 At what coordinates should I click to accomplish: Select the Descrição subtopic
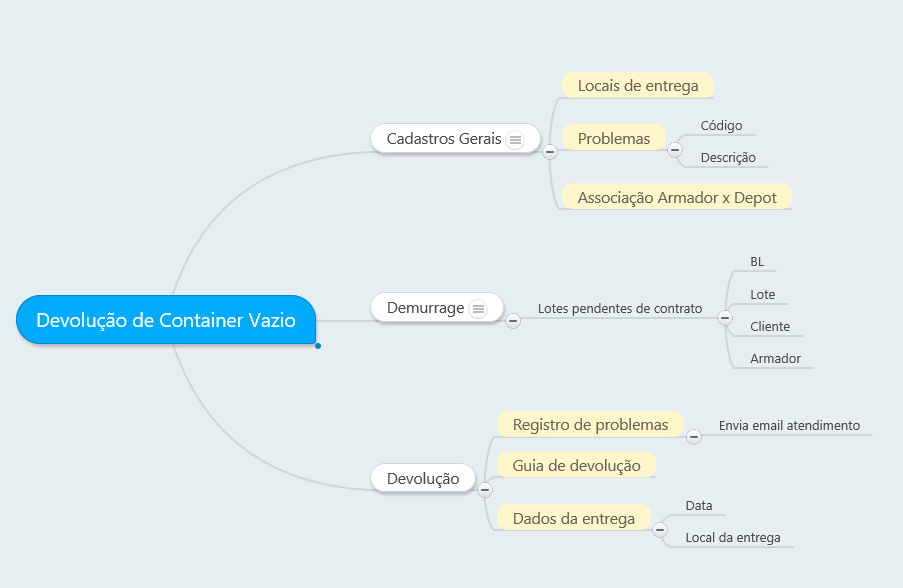coord(728,157)
